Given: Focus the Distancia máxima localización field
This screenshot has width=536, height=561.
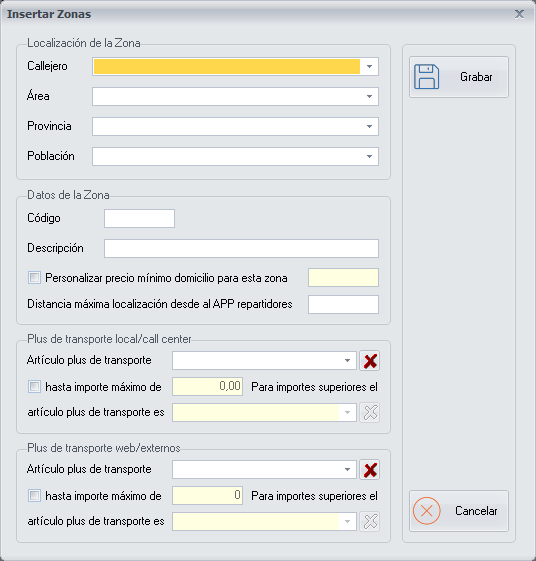Looking at the screenshot, I should (x=343, y=304).
